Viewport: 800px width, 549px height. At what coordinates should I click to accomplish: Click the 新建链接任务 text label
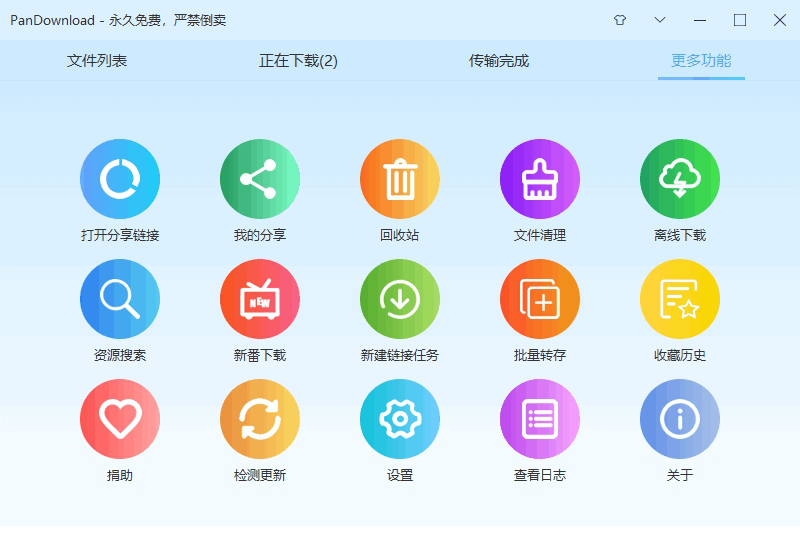tap(399, 355)
